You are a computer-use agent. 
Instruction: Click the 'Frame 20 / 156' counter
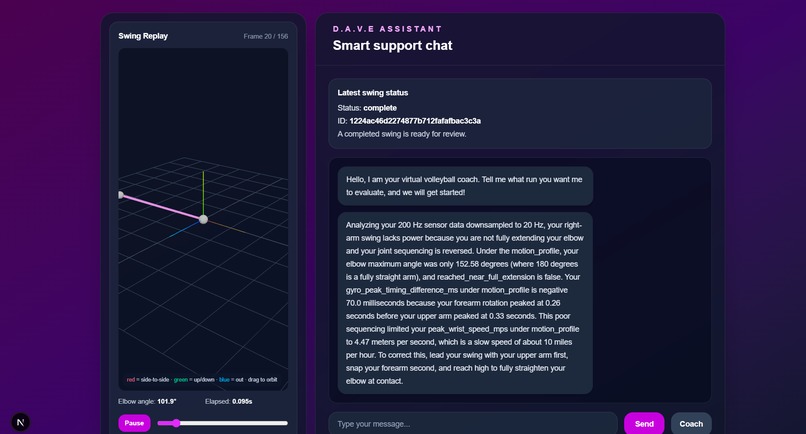[x=266, y=37]
